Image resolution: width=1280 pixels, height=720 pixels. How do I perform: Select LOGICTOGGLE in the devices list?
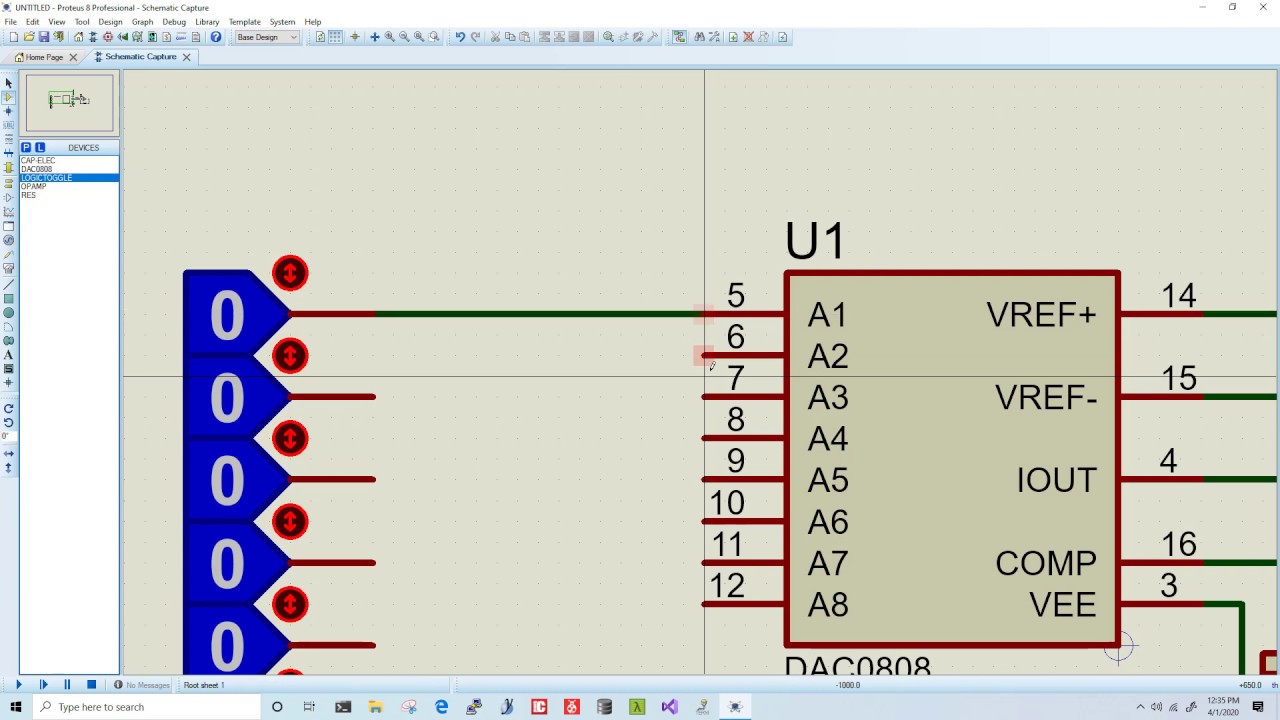click(x=69, y=178)
